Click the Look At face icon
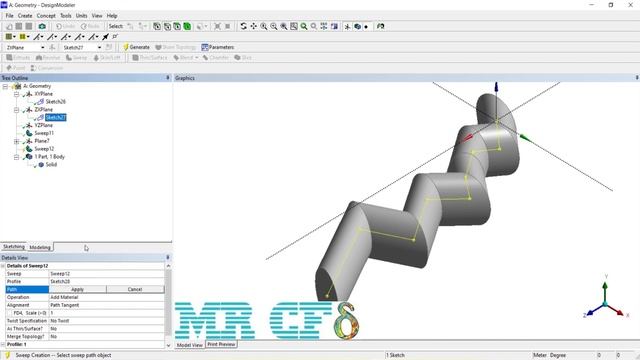 [x=380, y=26]
